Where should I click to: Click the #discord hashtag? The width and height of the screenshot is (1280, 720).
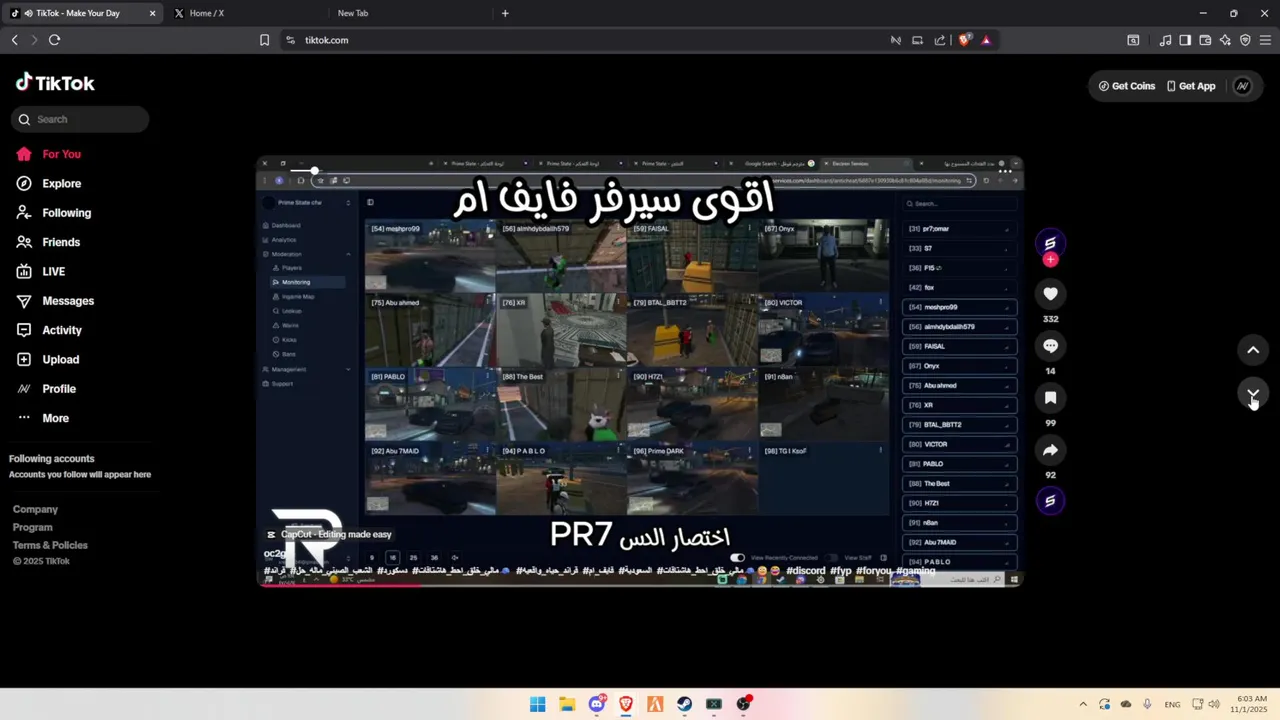[806, 571]
